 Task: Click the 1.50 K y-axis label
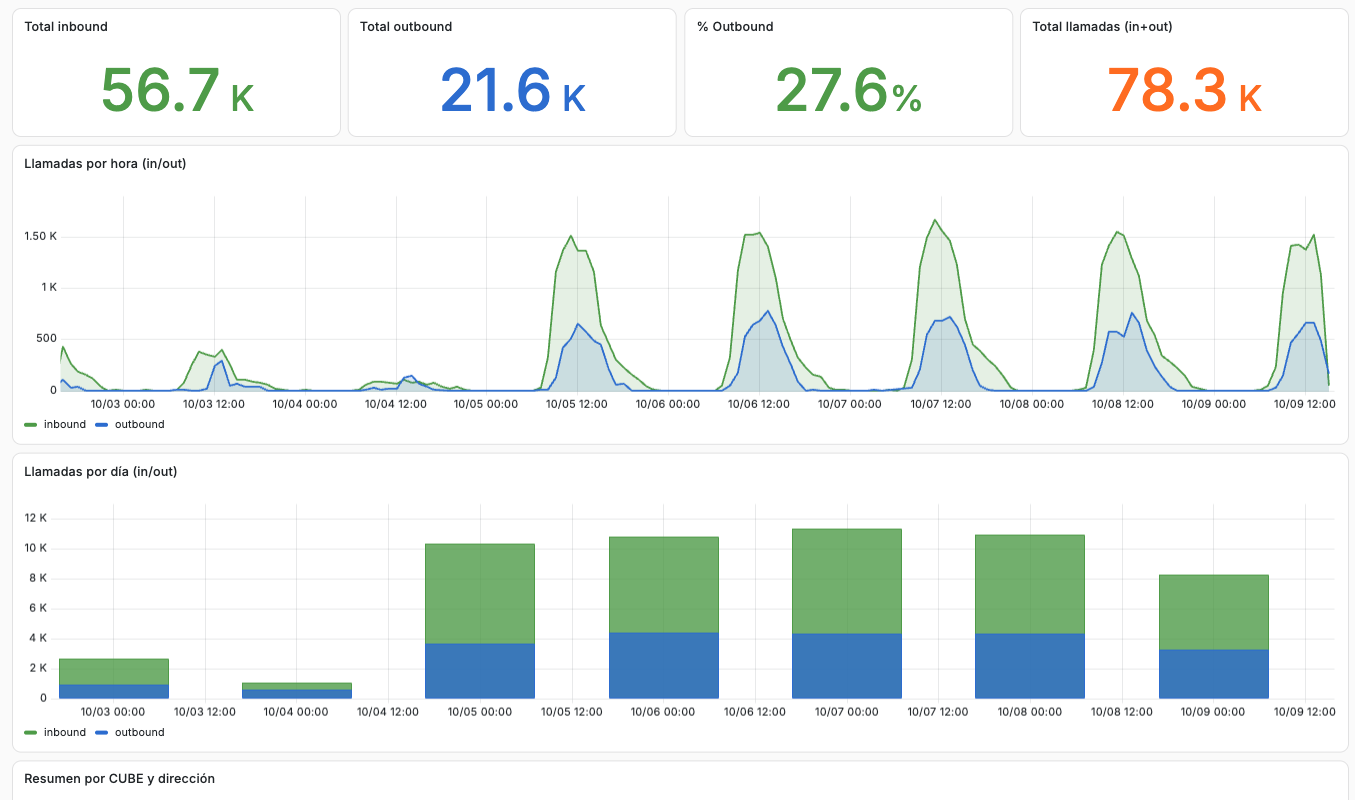tap(41, 237)
